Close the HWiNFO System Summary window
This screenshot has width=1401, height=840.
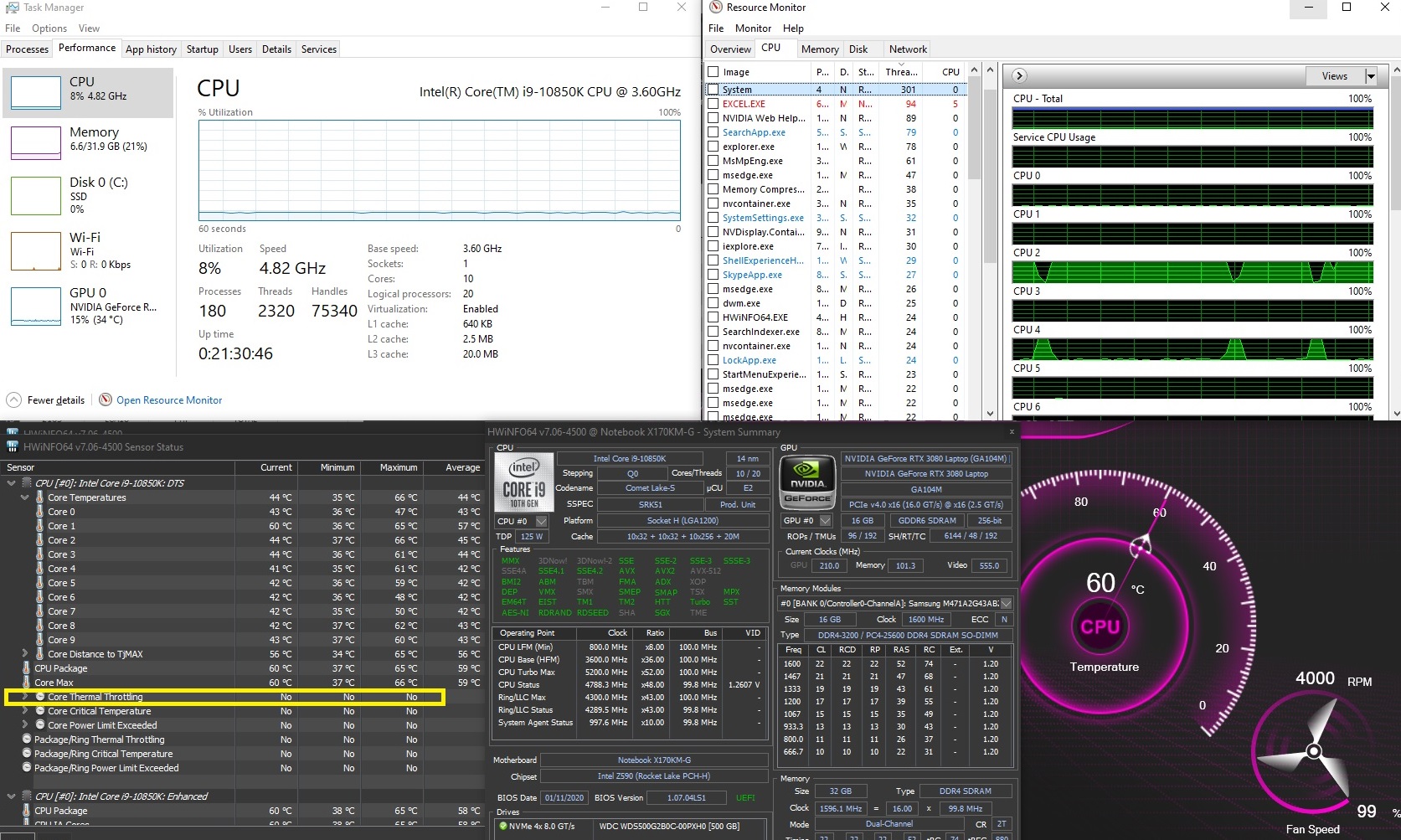point(1012,432)
